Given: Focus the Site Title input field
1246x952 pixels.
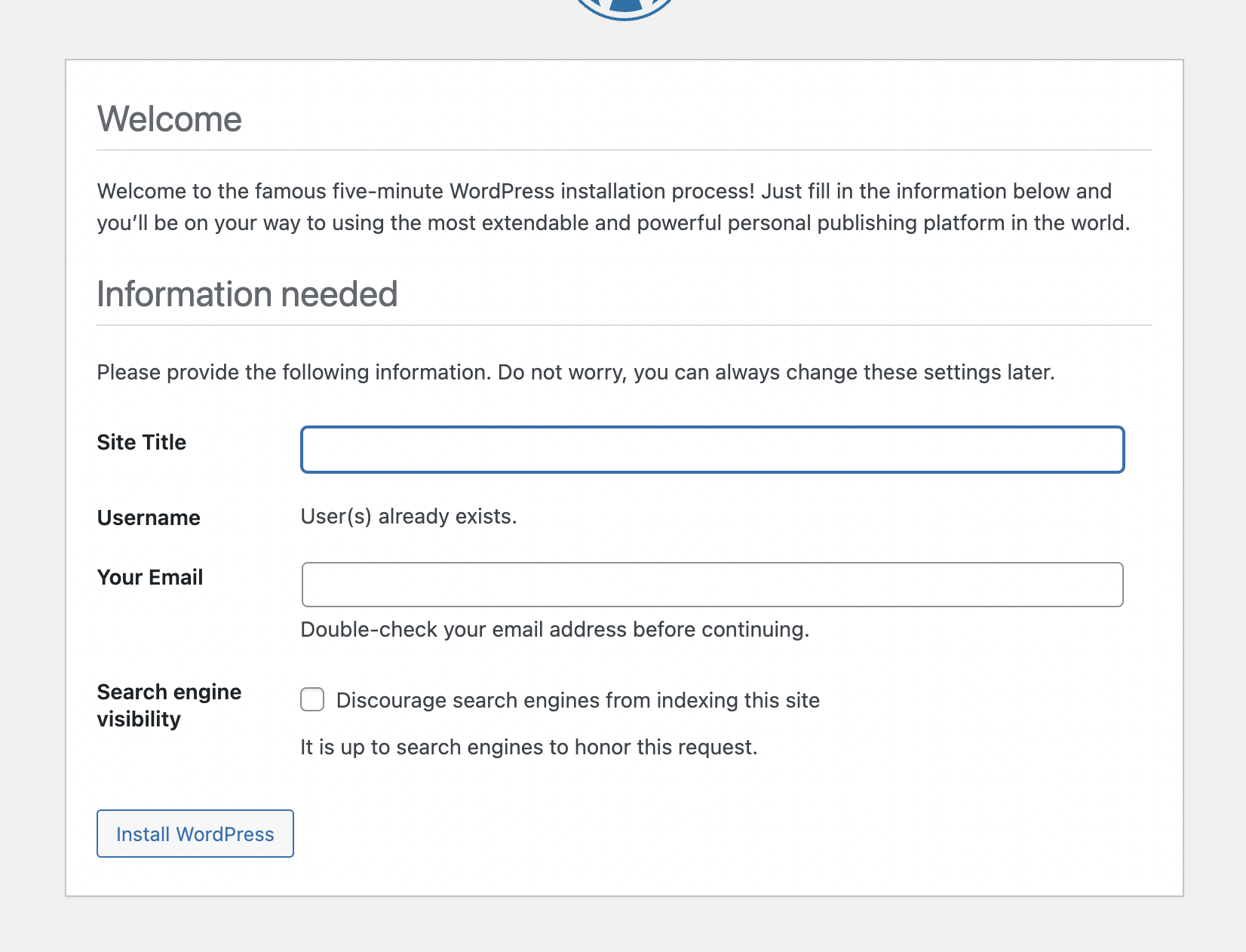Looking at the screenshot, I should pos(713,450).
